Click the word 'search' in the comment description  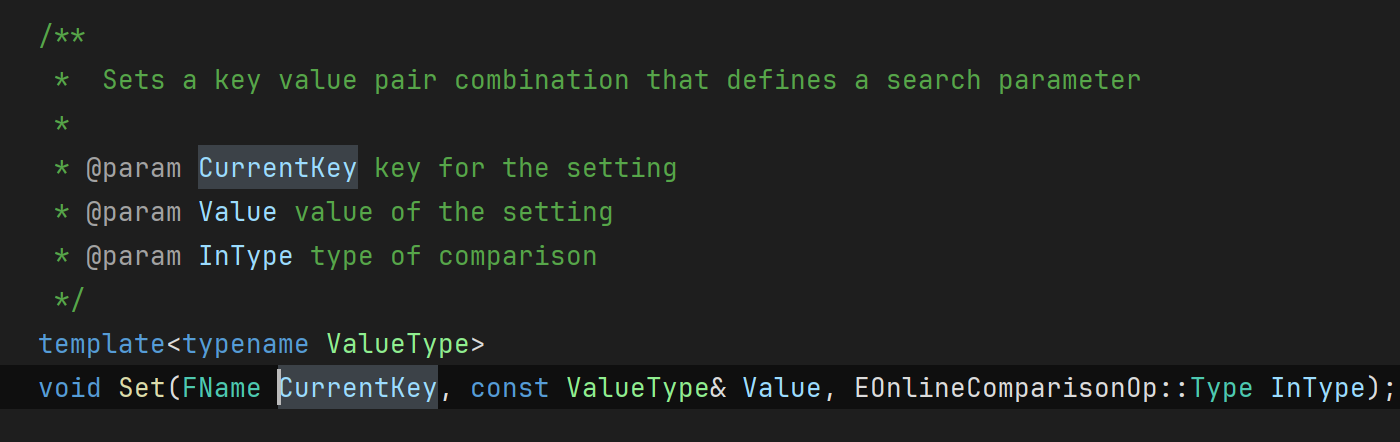934,80
